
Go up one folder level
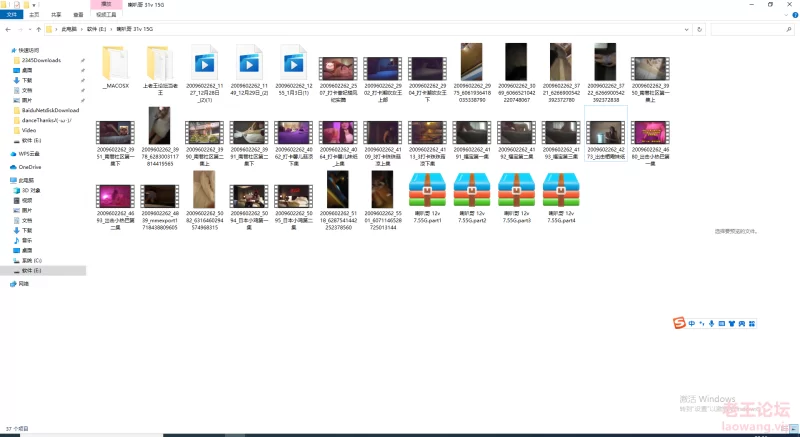(x=38, y=30)
